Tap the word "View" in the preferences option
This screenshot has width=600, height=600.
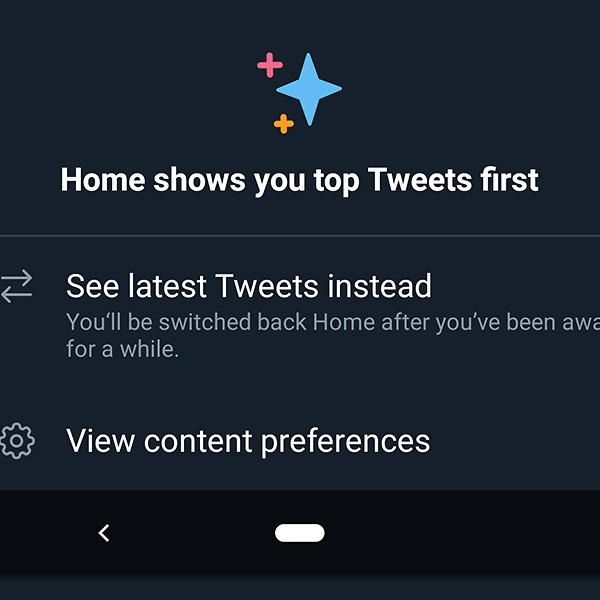97,441
